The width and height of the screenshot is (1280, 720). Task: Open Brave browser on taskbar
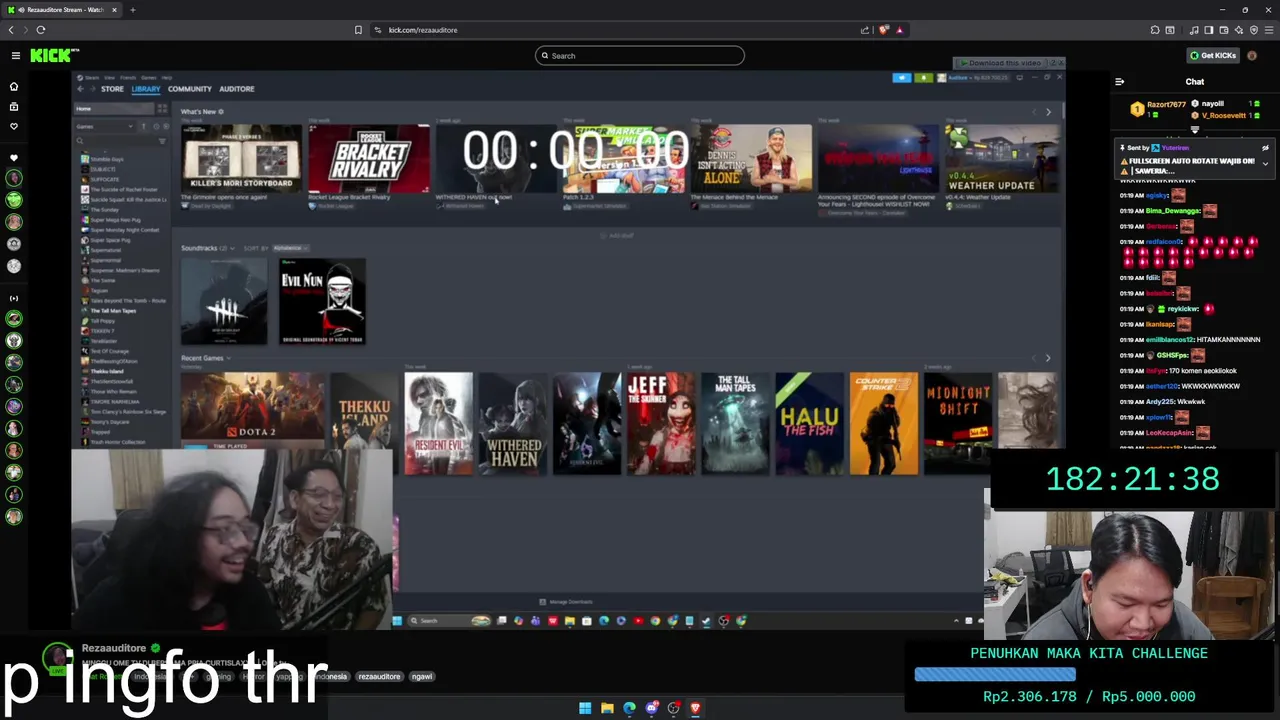695,709
